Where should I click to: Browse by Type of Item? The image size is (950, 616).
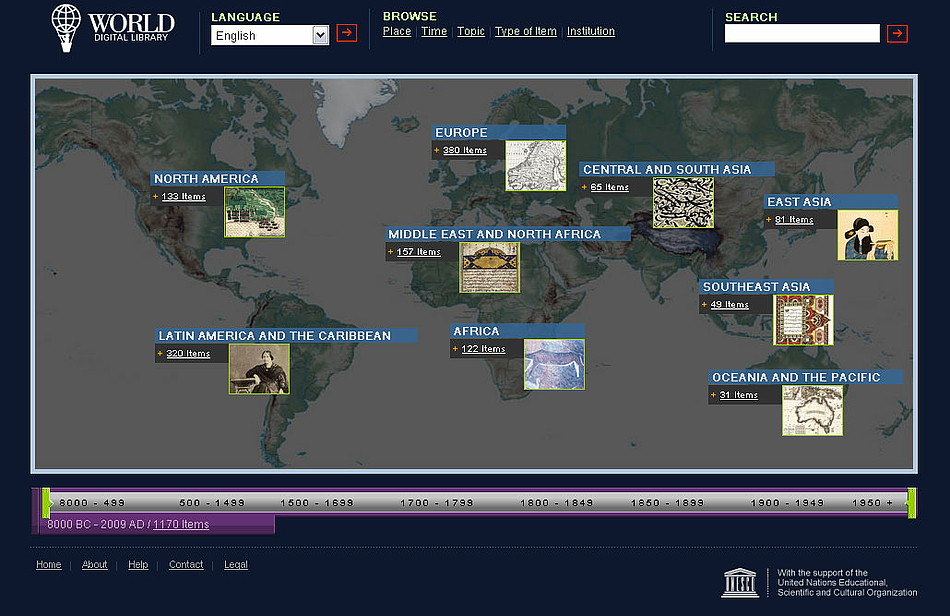(526, 31)
